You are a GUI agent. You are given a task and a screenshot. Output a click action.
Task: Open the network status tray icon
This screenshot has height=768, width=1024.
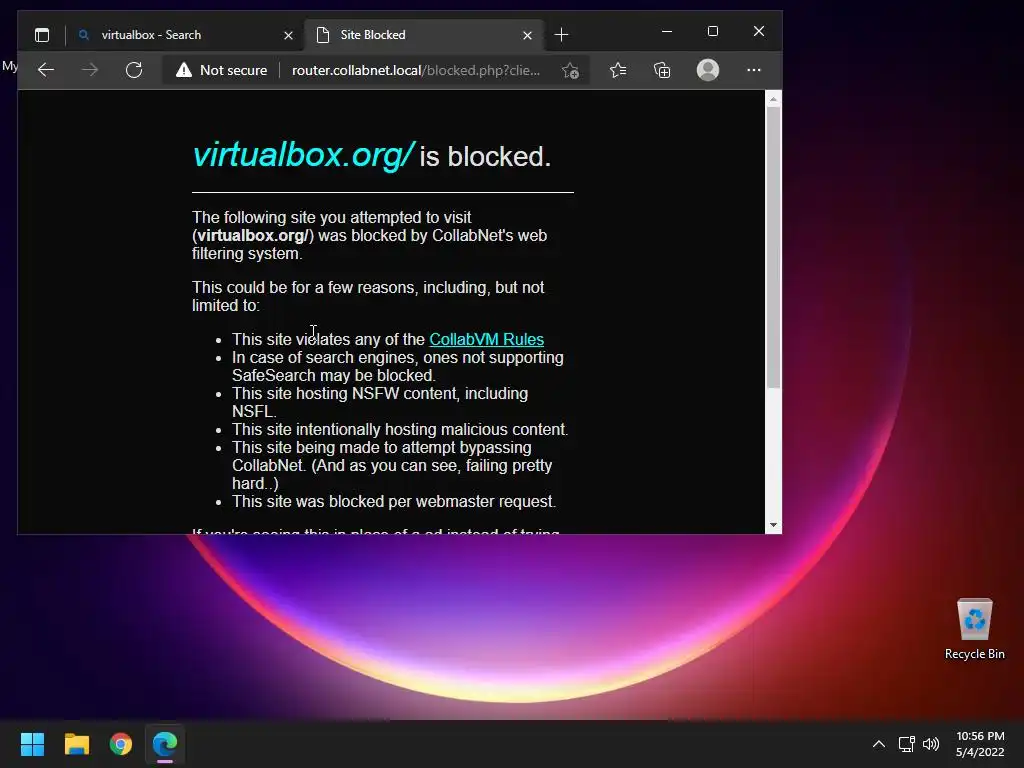(x=906, y=744)
